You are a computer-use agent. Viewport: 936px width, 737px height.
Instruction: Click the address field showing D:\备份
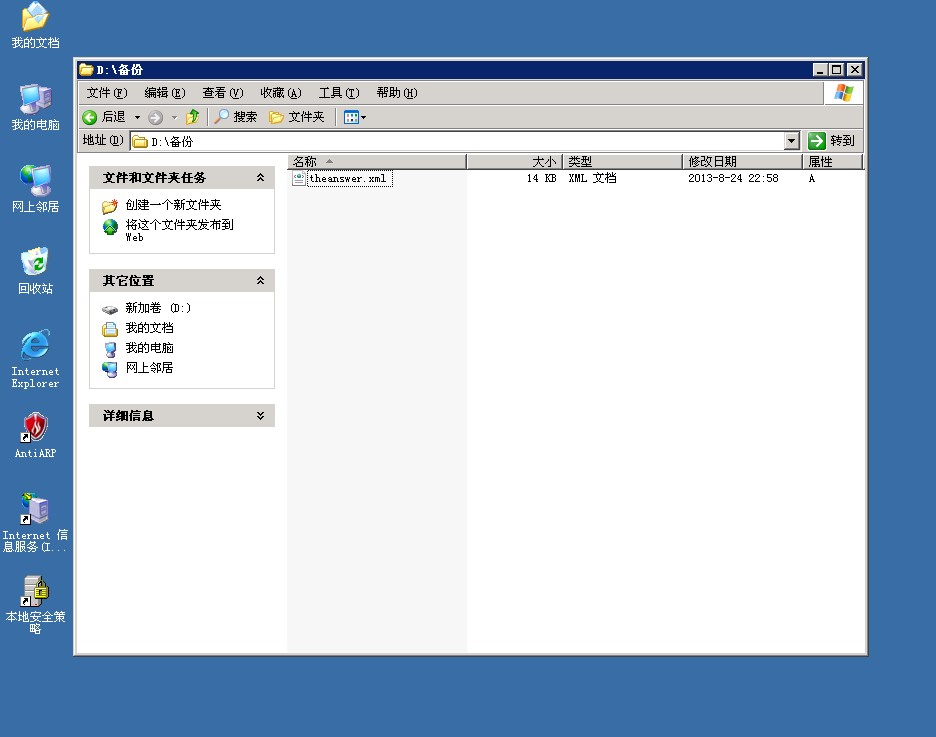(x=457, y=141)
